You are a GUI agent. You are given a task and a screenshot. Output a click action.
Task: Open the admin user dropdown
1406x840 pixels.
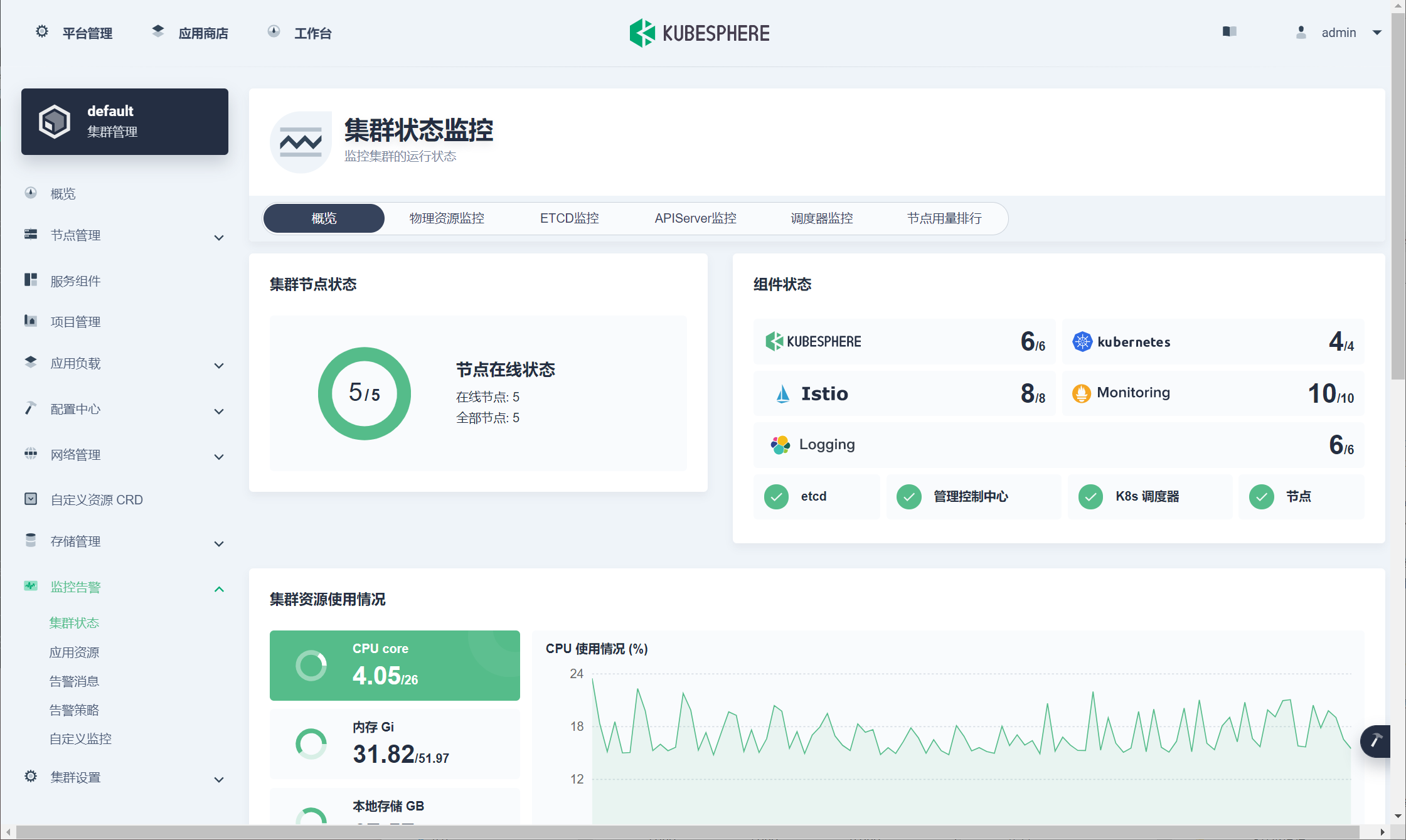[x=1339, y=33]
